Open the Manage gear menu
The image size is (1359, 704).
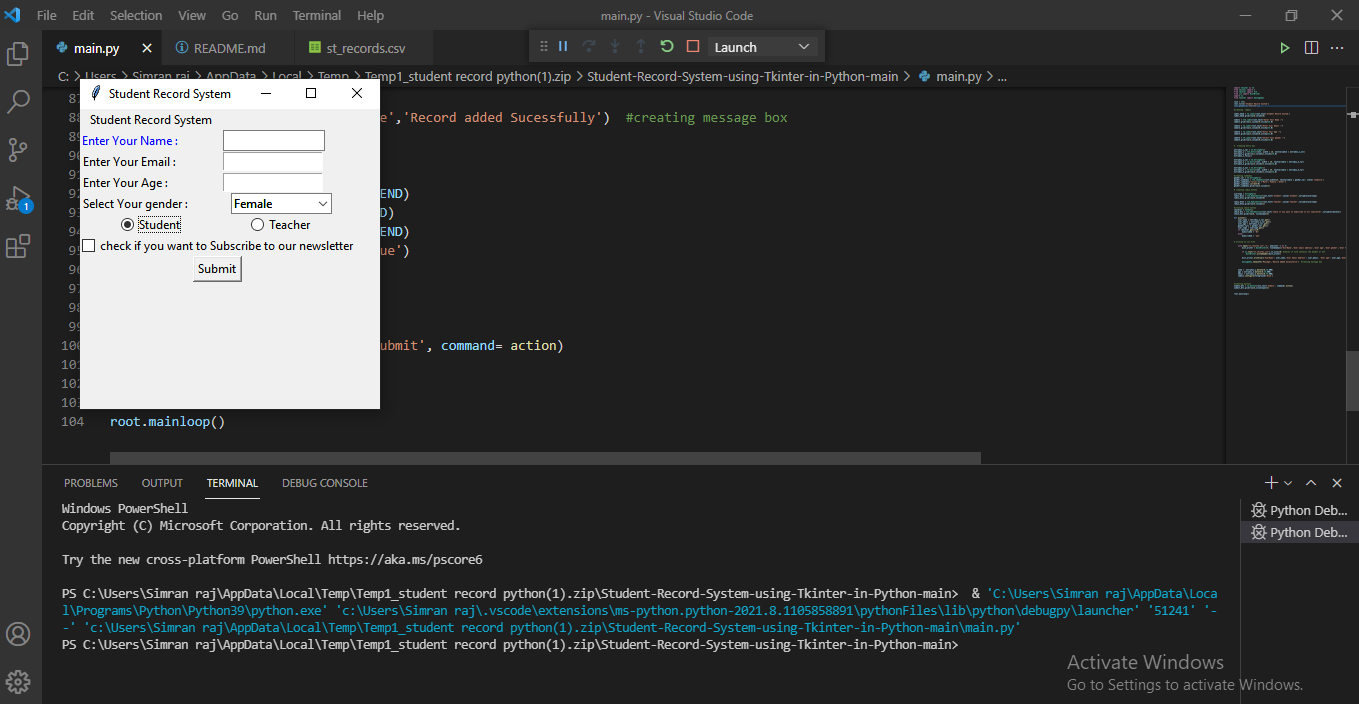(x=18, y=683)
